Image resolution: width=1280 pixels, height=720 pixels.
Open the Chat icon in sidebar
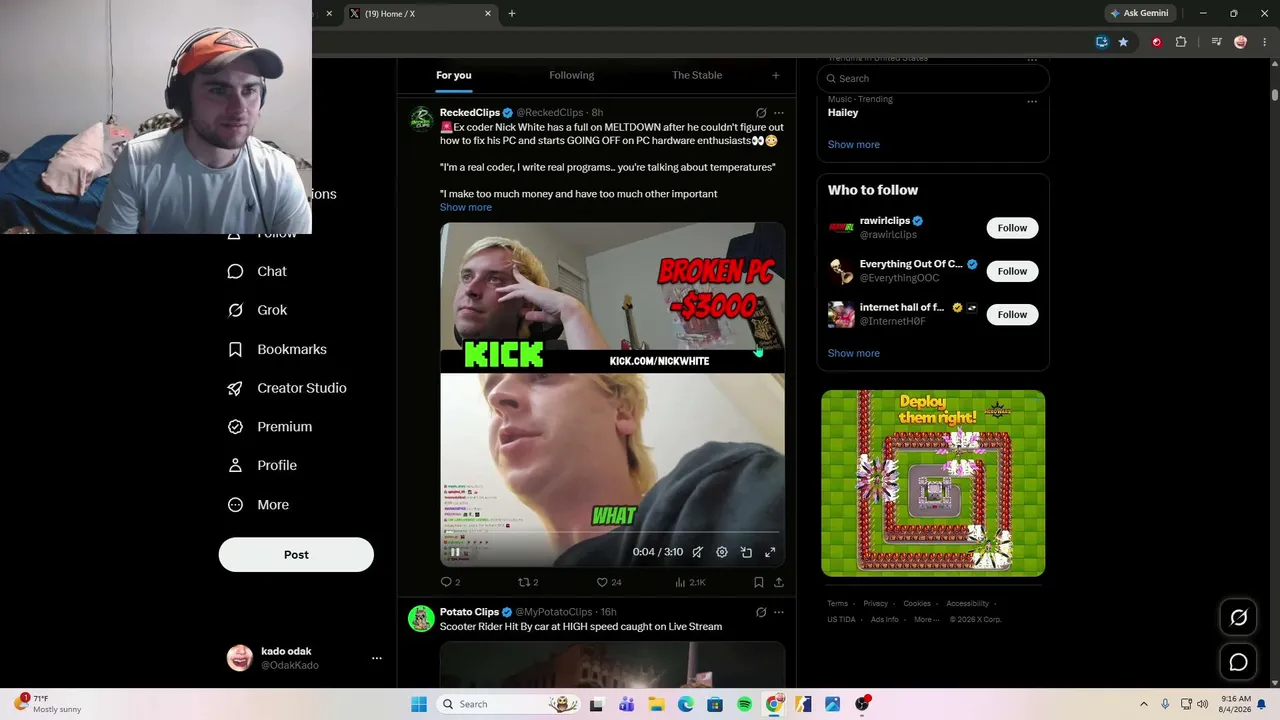tap(235, 271)
